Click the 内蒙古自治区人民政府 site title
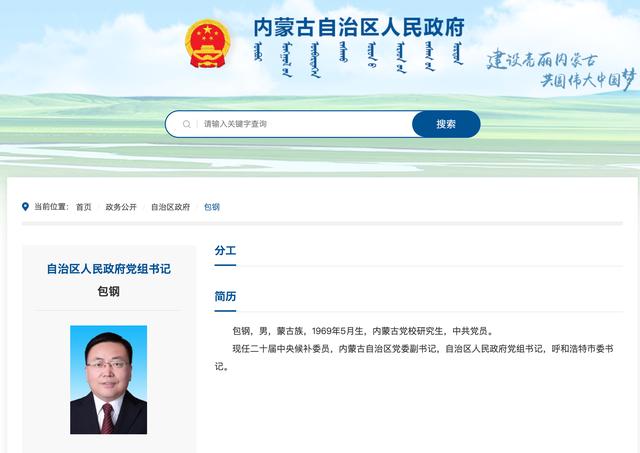 (359, 27)
